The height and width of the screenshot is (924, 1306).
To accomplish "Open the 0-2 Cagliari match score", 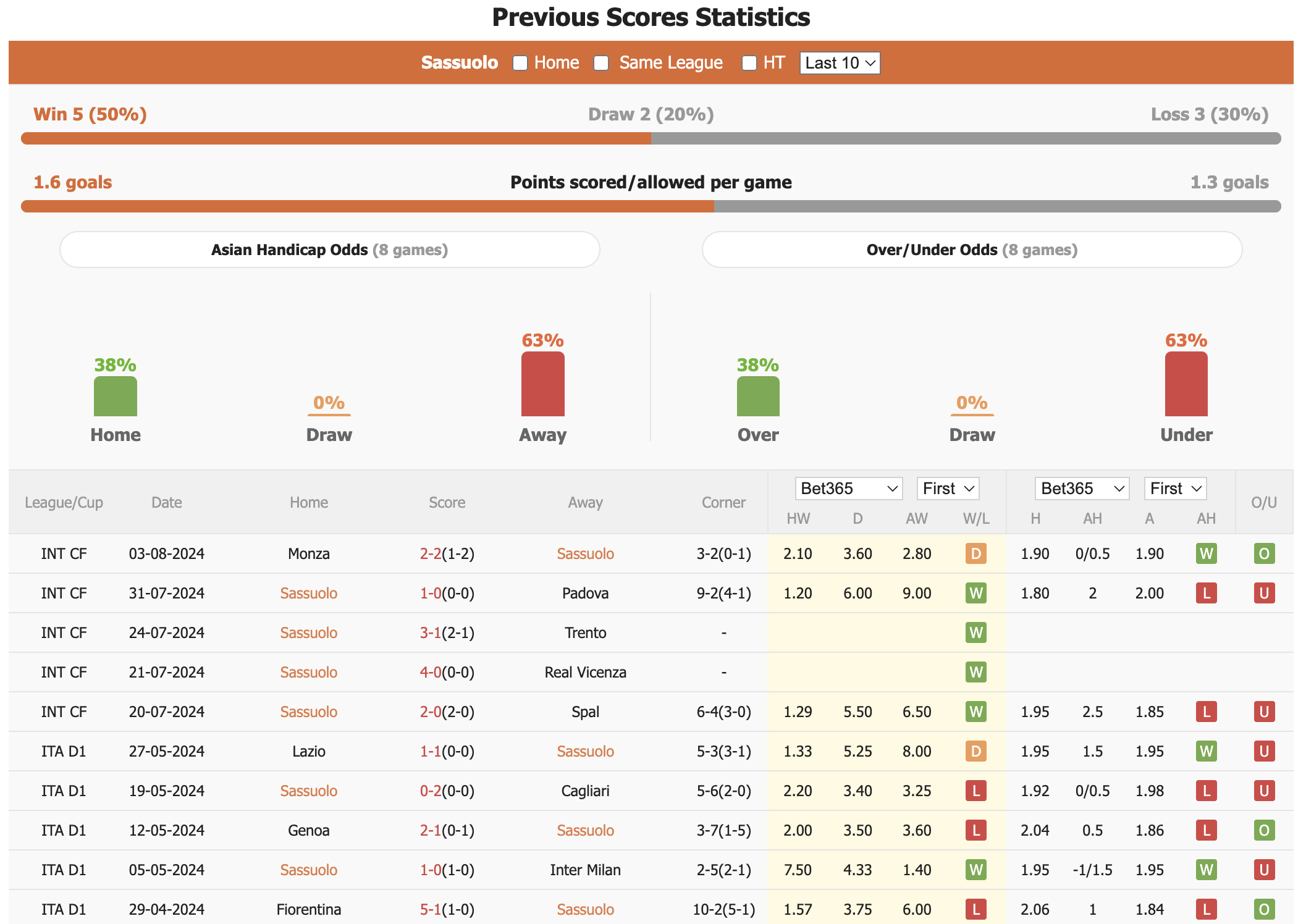I will point(431,791).
